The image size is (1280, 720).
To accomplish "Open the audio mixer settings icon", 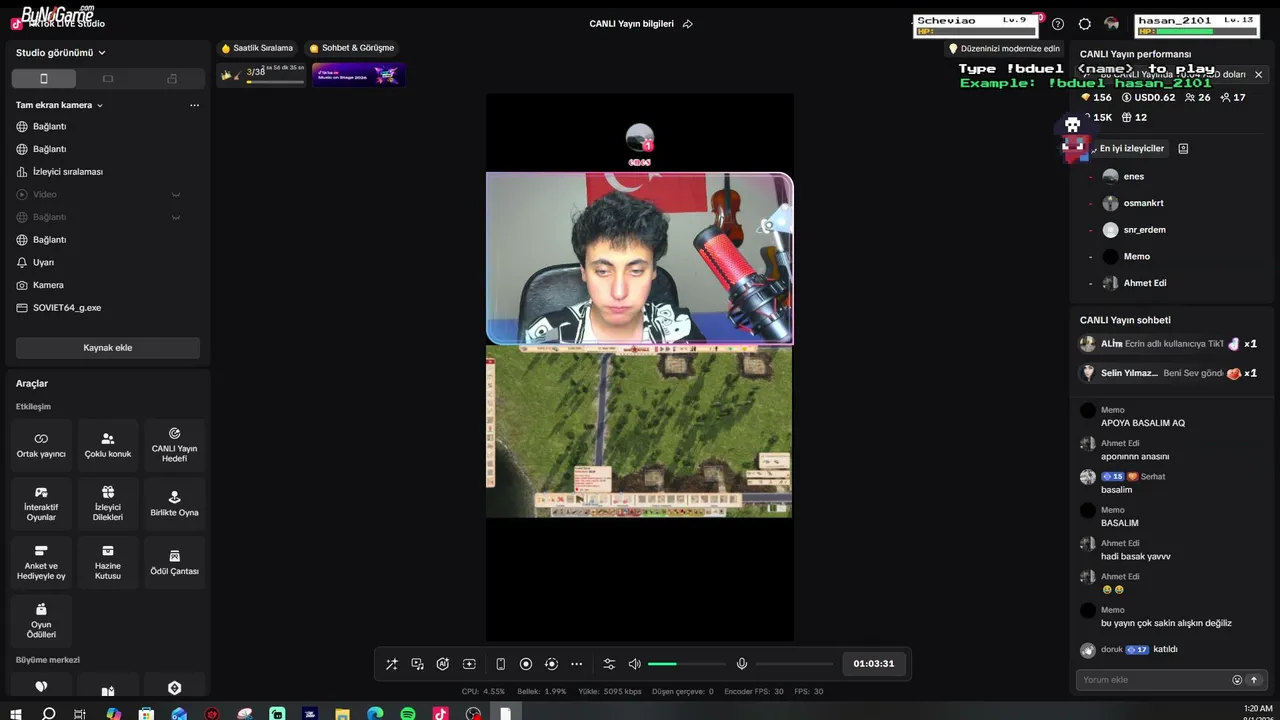I will (609, 664).
